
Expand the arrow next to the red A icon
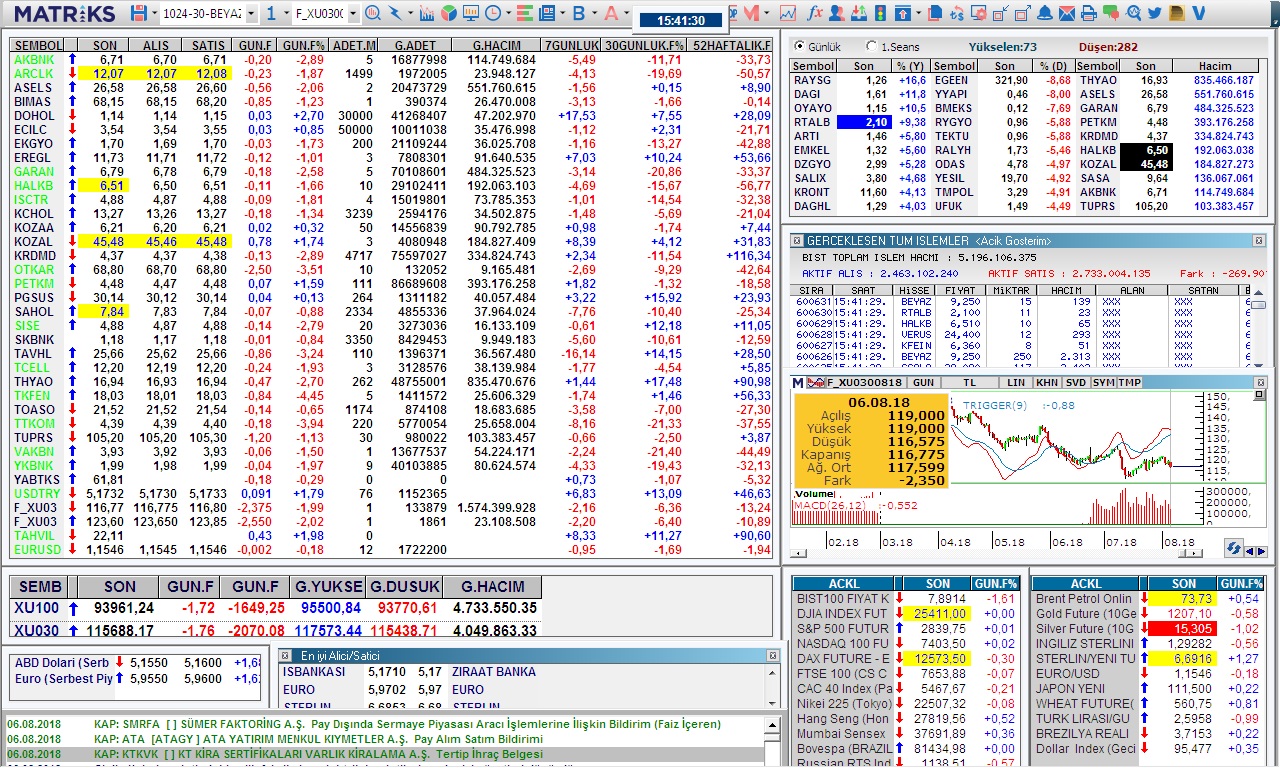coord(627,13)
